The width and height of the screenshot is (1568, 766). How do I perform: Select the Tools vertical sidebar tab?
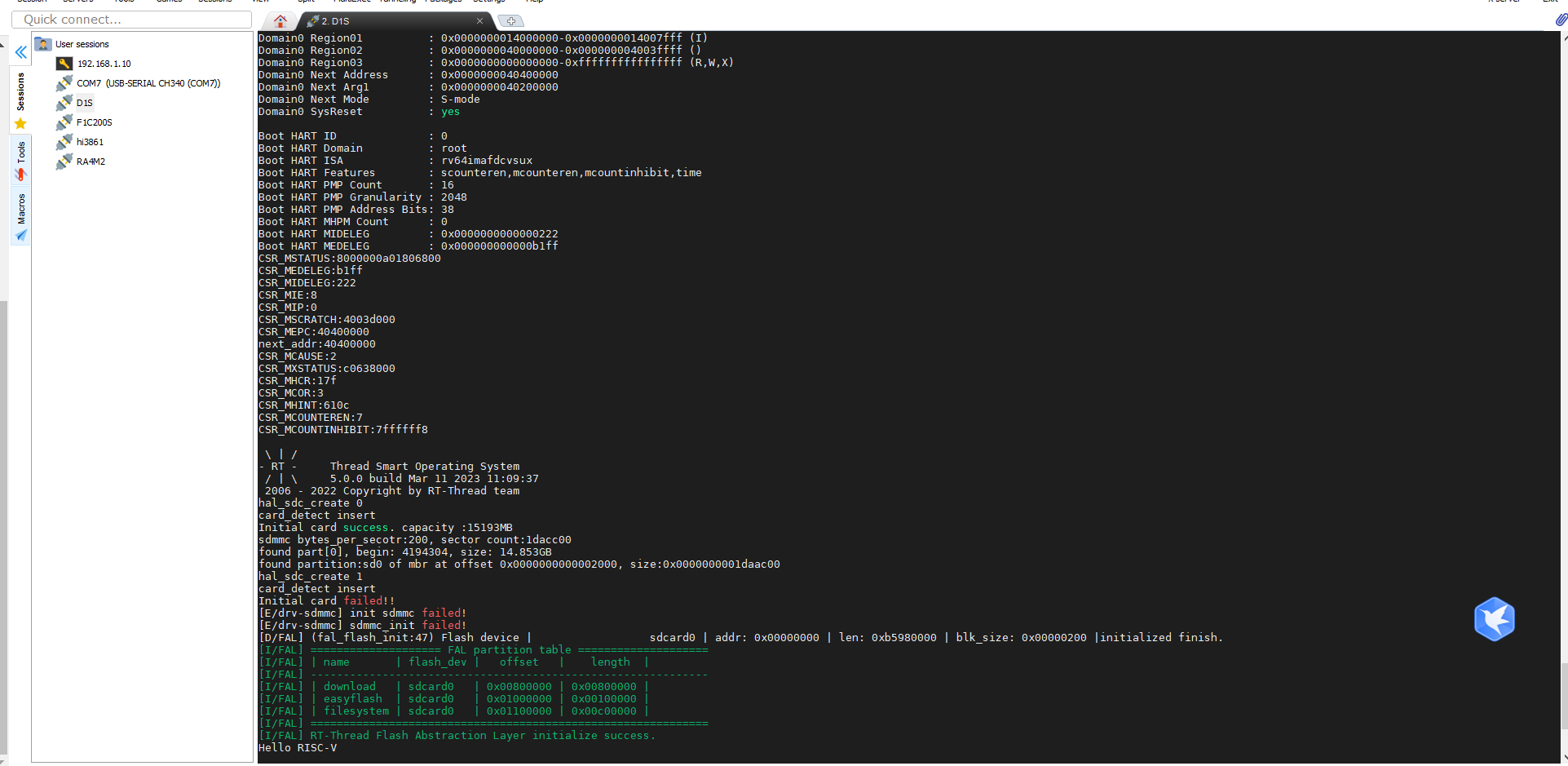(x=21, y=160)
